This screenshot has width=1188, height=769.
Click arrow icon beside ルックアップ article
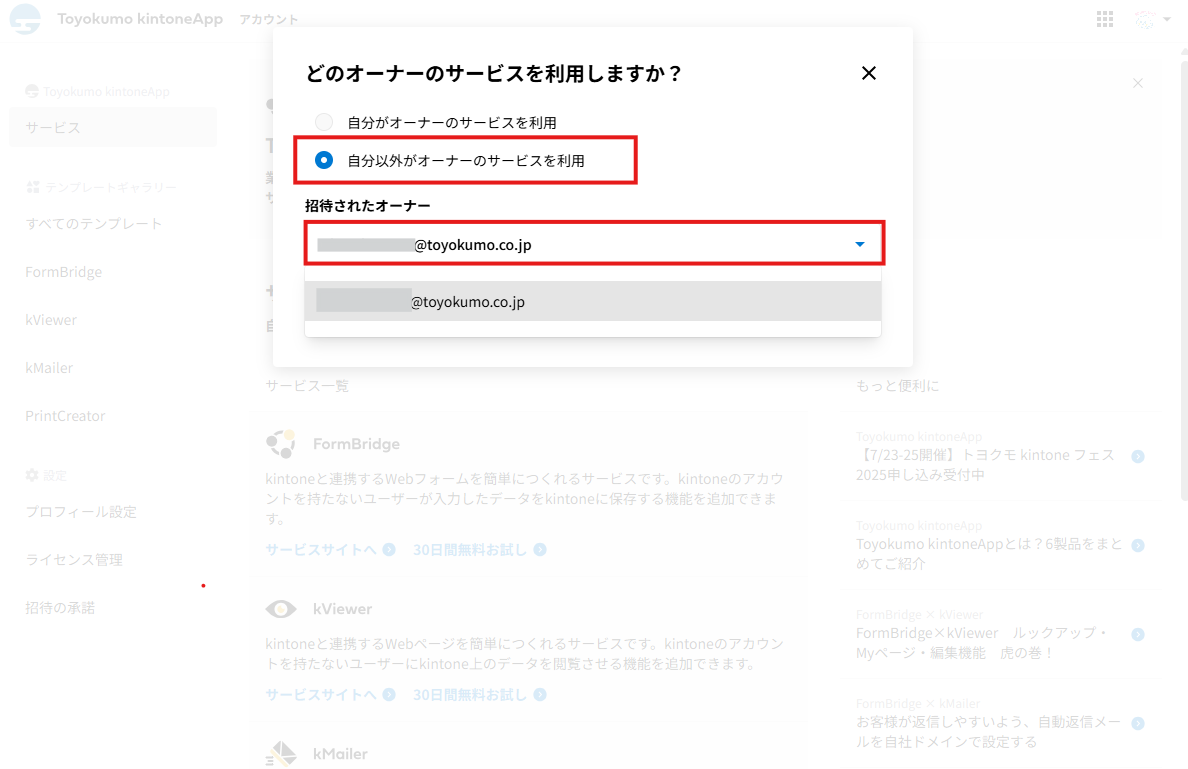(x=1137, y=635)
